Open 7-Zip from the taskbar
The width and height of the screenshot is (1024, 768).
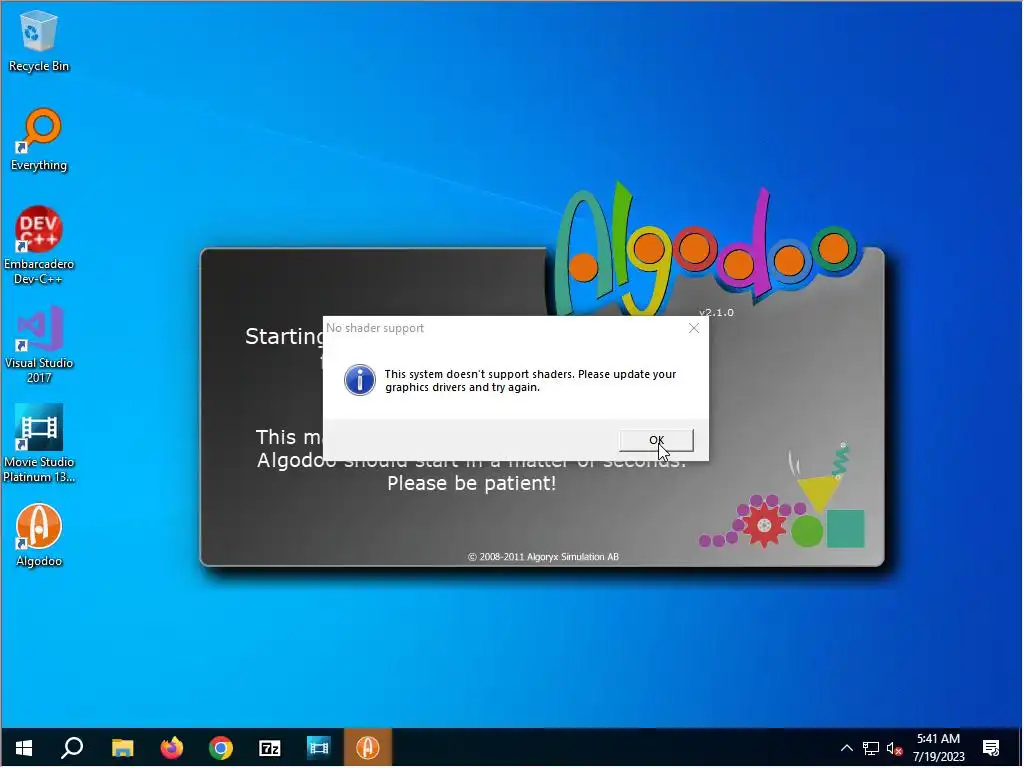[270, 748]
